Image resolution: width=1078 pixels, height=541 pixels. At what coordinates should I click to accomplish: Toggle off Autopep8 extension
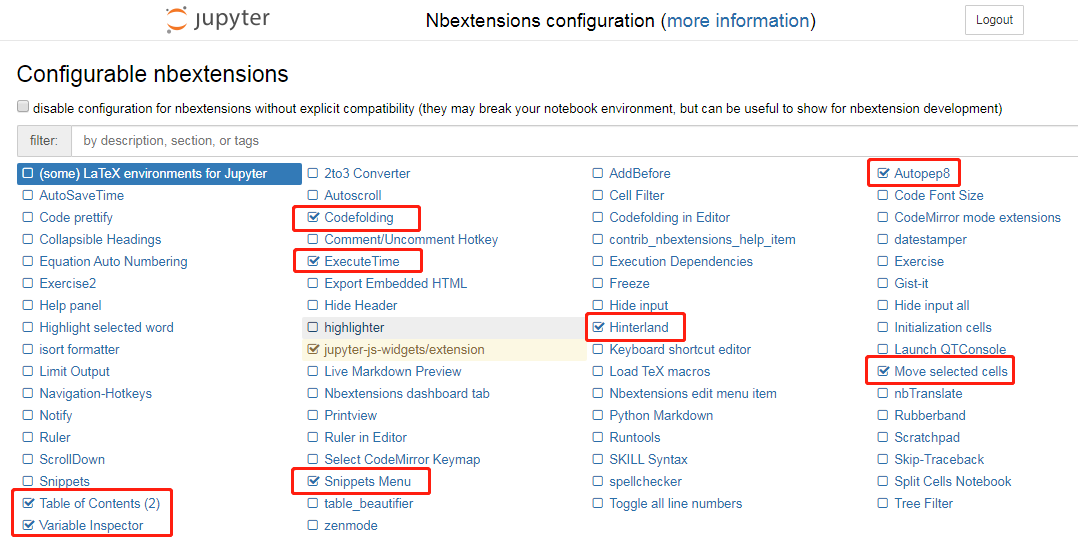pyautogui.click(x=884, y=173)
